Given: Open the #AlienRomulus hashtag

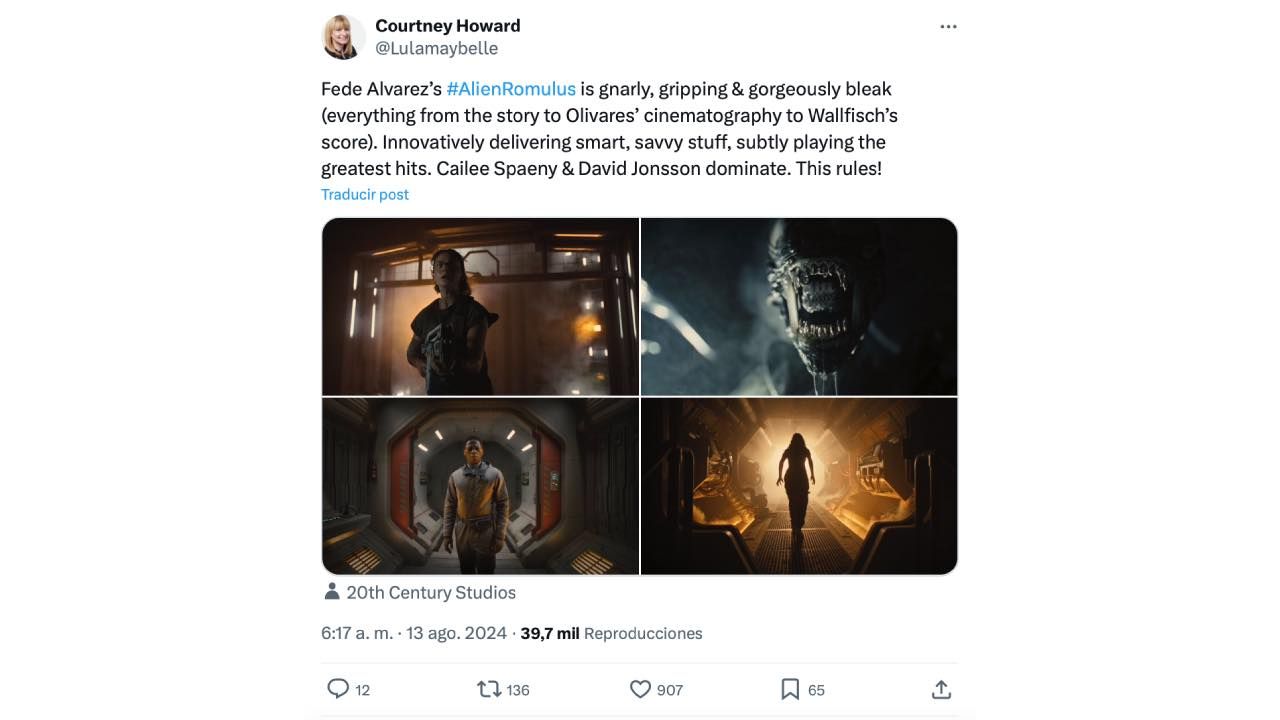Looking at the screenshot, I should click(x=511, y=89).
